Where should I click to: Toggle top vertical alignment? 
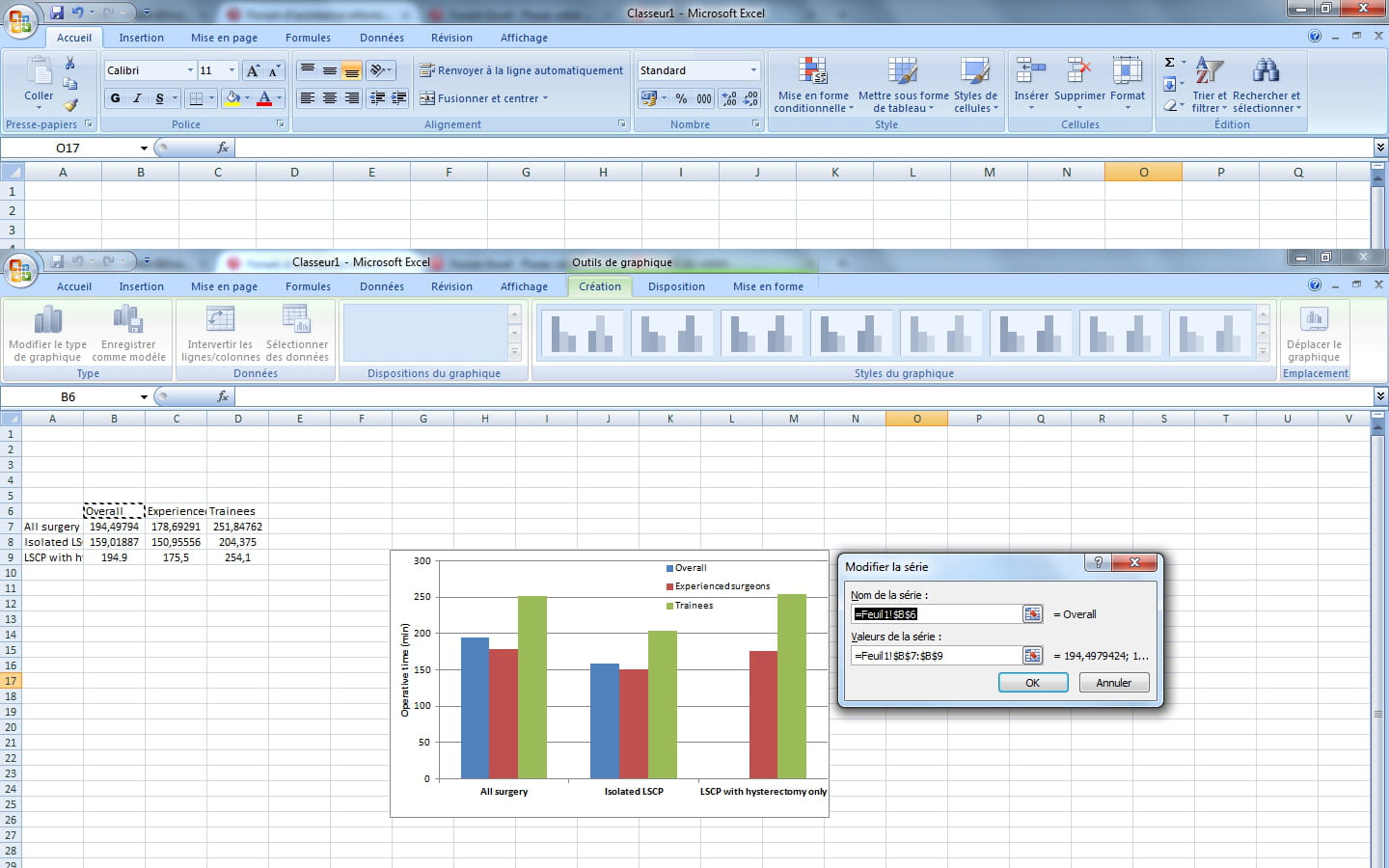click(x=307, y=70)
